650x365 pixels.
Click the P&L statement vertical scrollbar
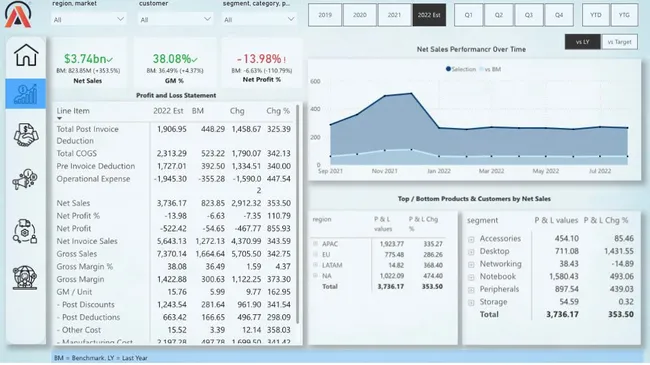point(298,214)
